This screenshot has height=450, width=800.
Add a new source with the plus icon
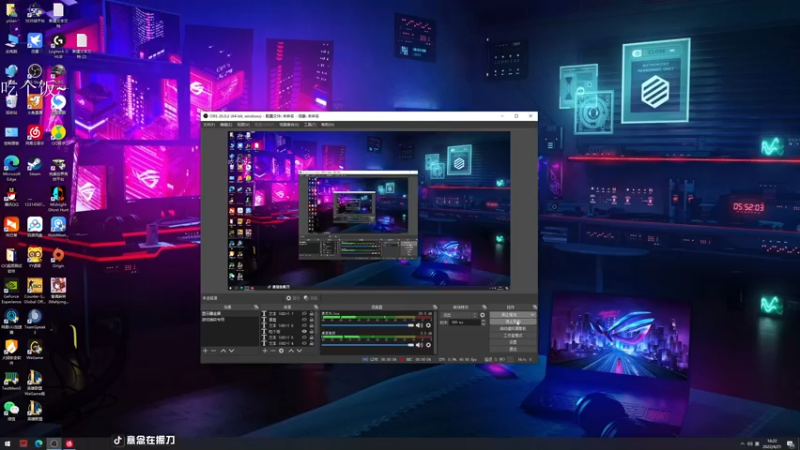265,351
